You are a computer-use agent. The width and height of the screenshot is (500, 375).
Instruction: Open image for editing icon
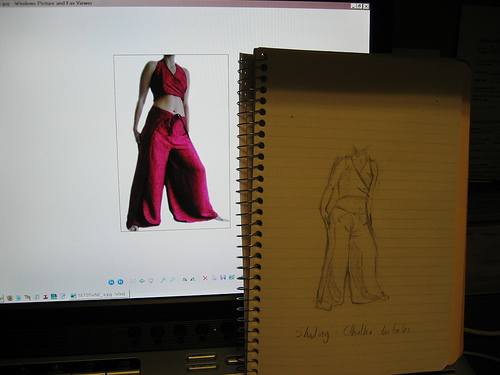point(232,277)
